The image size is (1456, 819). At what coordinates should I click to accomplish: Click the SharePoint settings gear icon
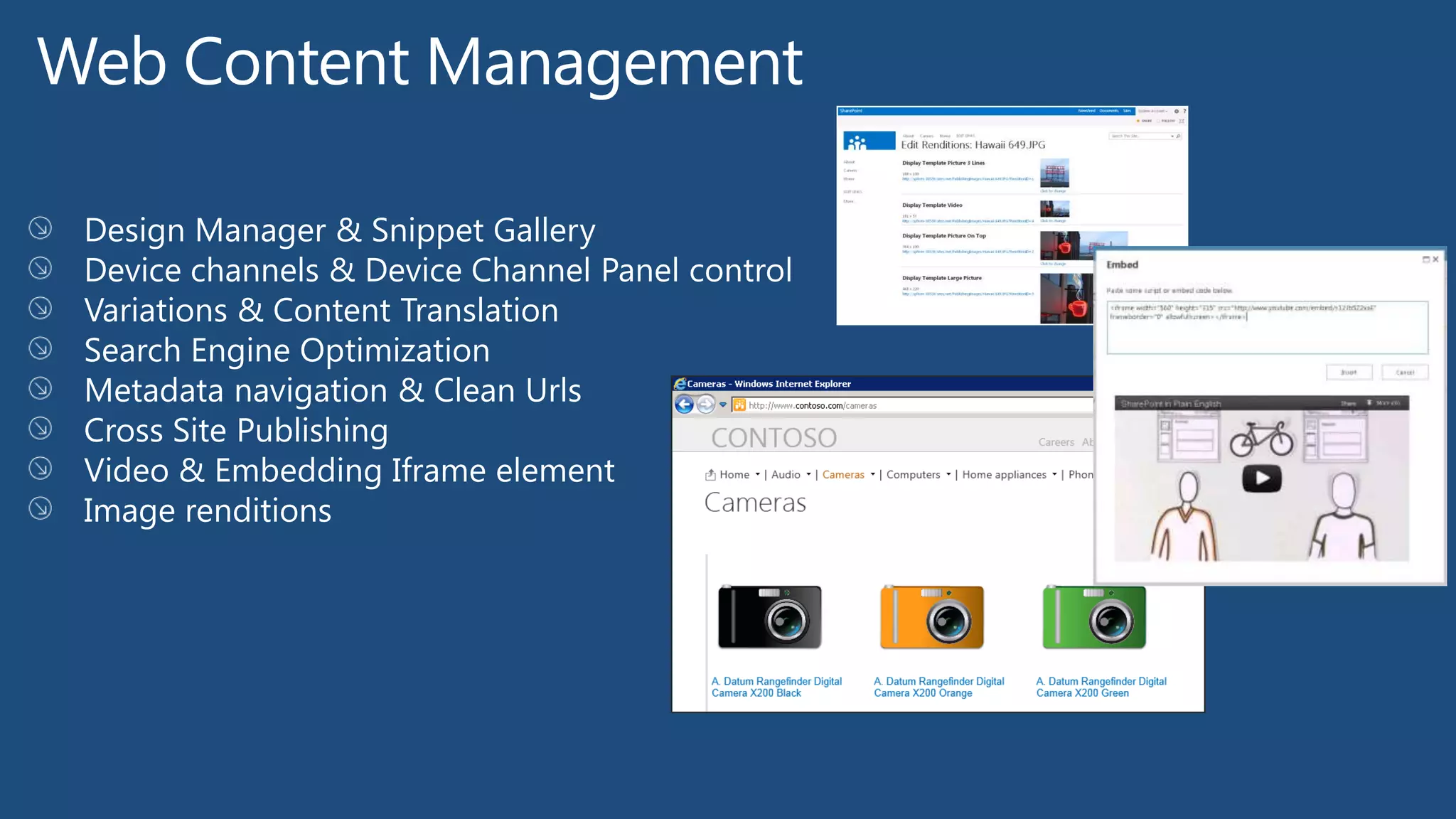click(x=1177, y=112)
